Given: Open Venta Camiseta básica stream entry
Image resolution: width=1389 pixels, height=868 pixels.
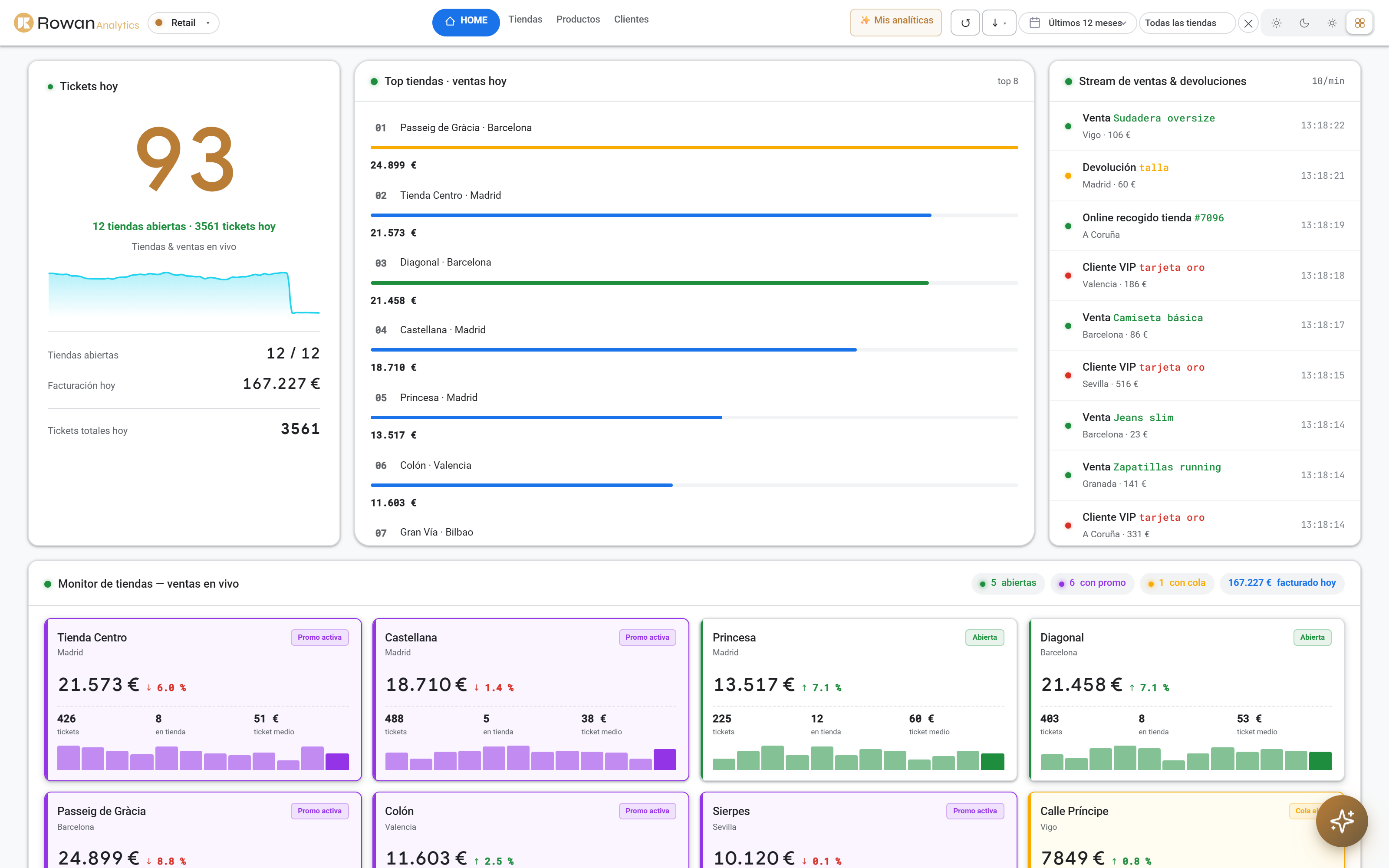Looking at the screenshot, I should point(1204,325).
